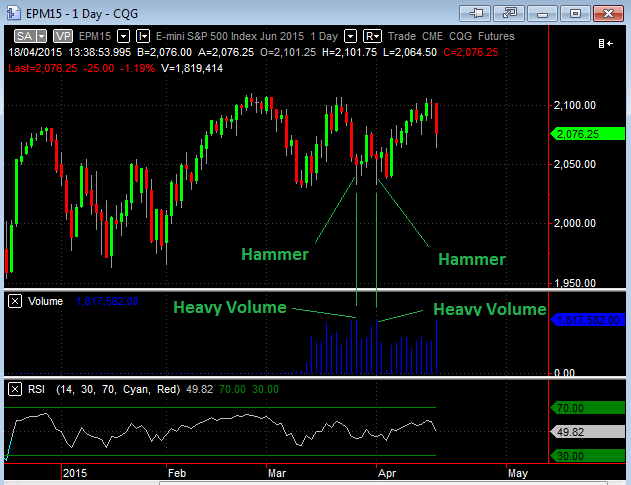Image resolution: width=631 pixels, height=485 pixels.
Task: Open the 1 Day interval dropdown
Action: (x=351, y=36)
